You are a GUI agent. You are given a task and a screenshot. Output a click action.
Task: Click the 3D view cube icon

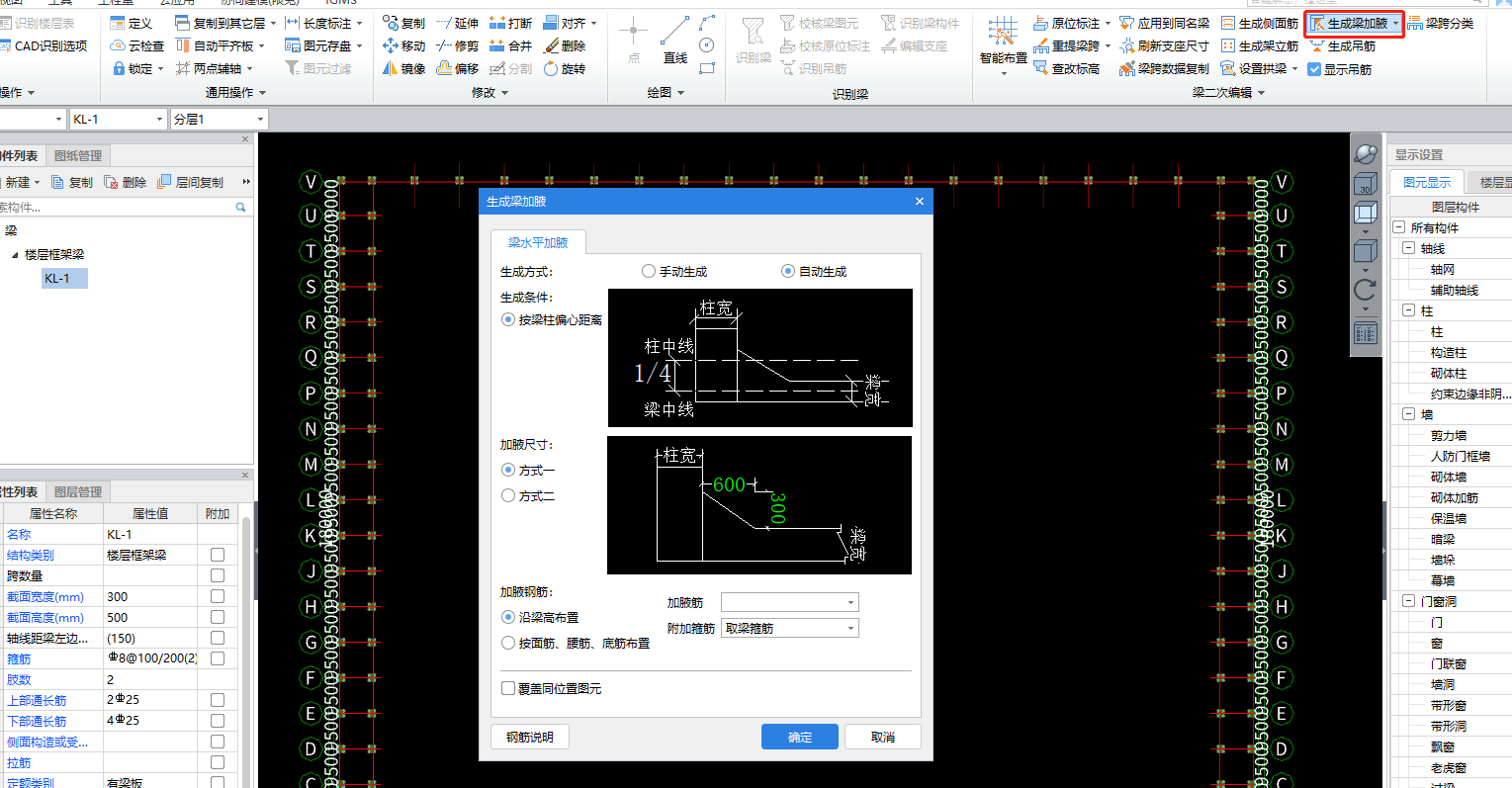pyautogui.click(x=1366, y=185)
